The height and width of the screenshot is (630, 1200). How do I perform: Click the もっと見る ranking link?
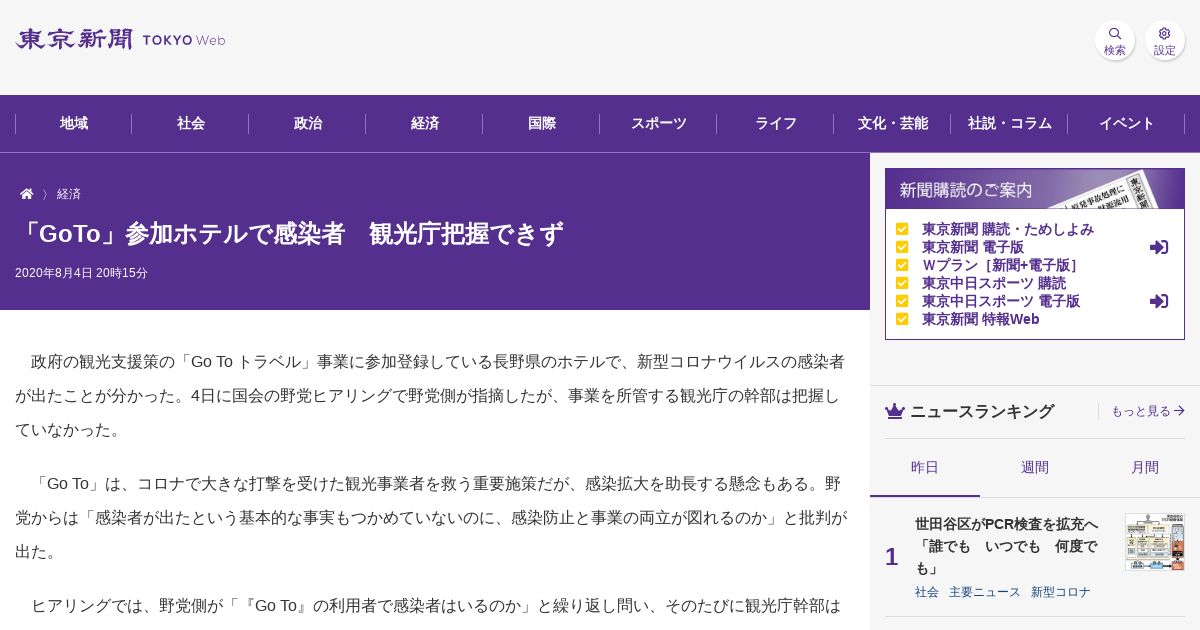1148,411
